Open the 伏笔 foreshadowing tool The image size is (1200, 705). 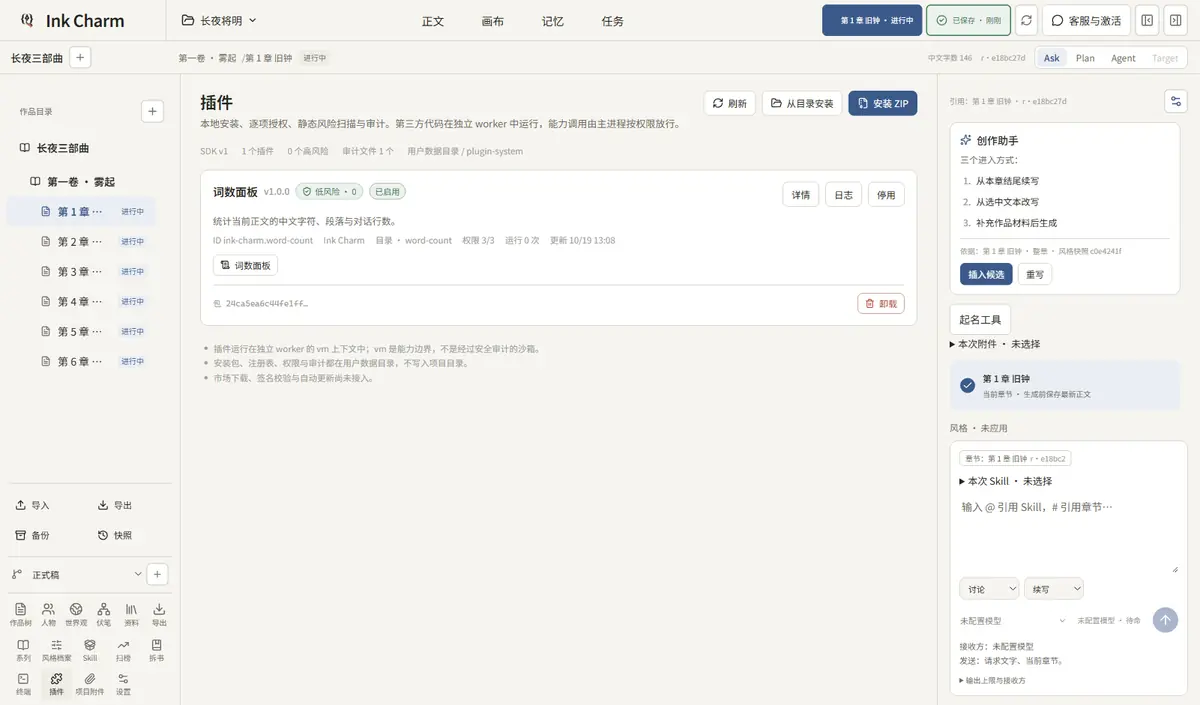[x=104, y=614]
